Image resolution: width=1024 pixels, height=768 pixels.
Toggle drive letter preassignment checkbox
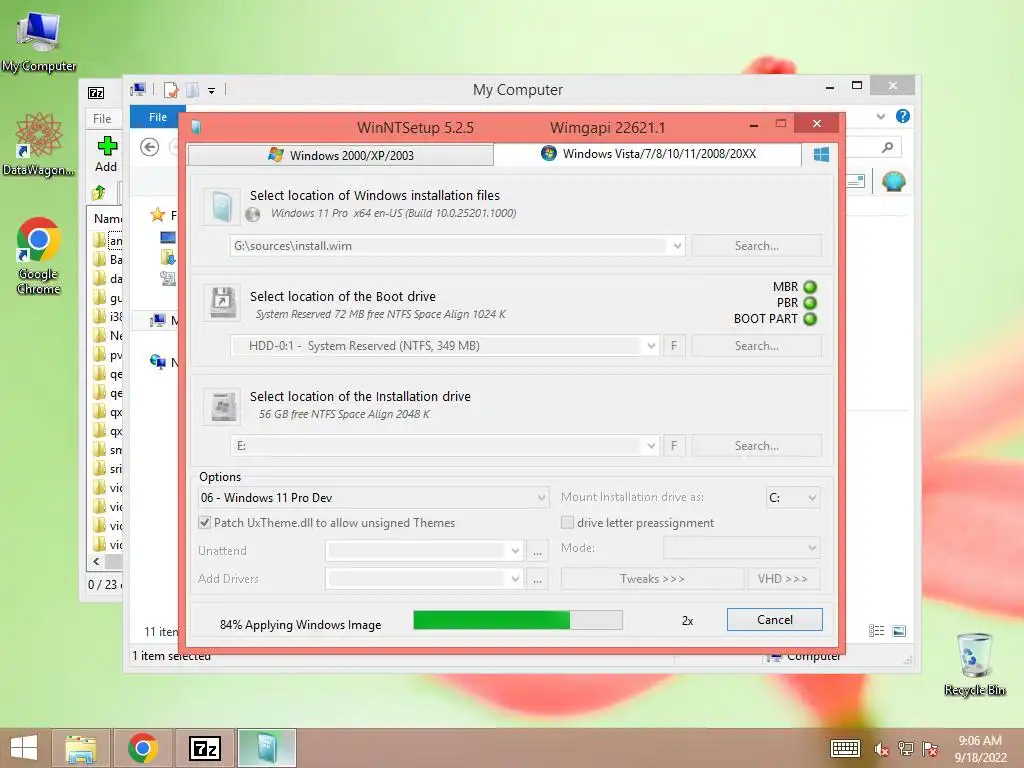click(567, 522)
